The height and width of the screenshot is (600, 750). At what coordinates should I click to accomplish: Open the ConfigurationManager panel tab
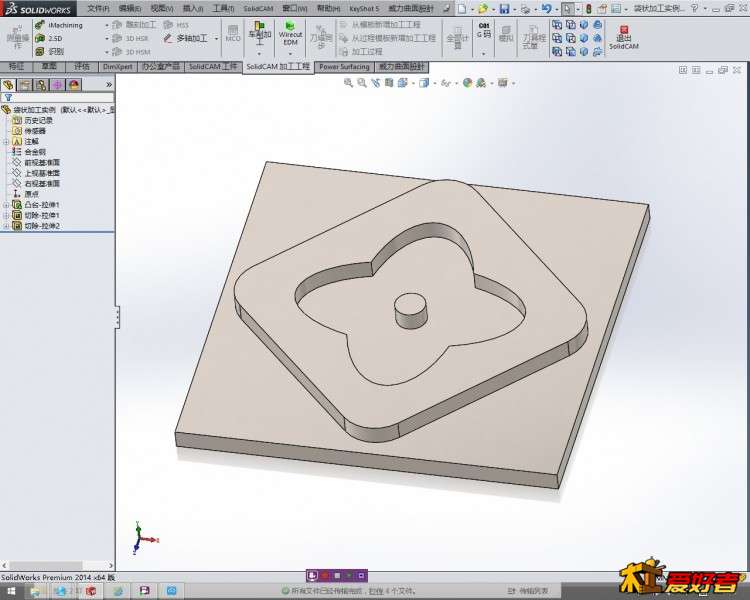click(41, 85)
